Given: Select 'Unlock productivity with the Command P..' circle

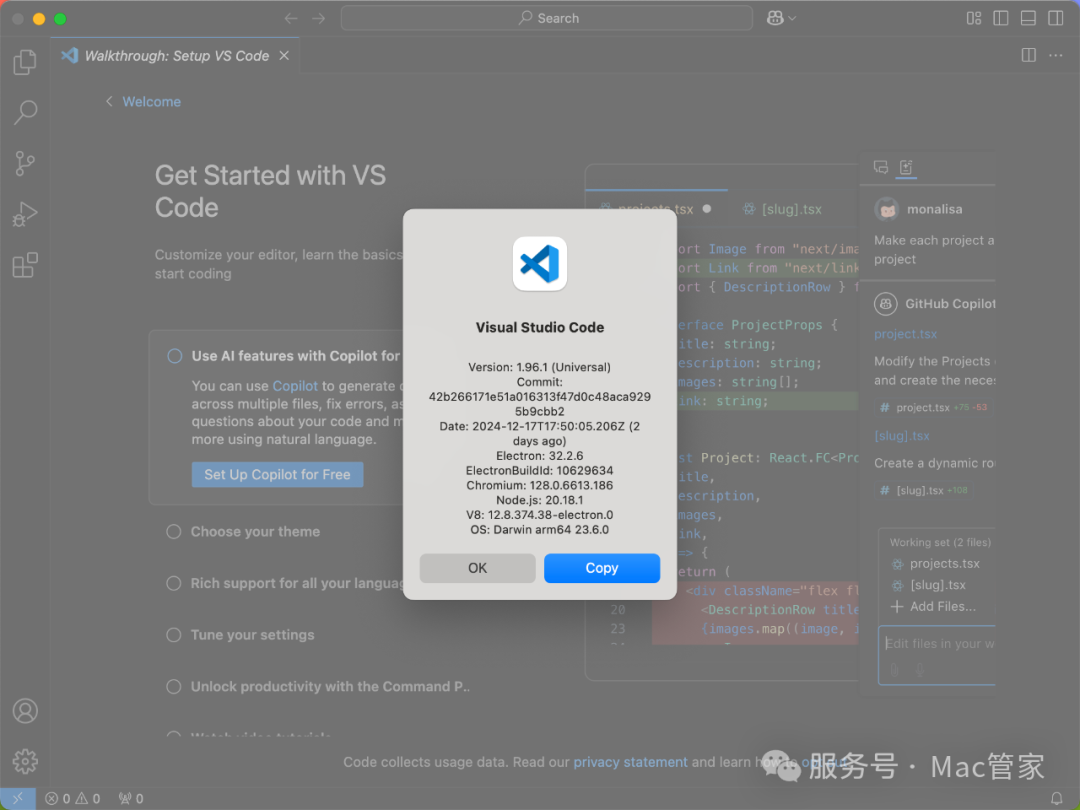Looking at the screenshot, I should [x=174, y=687].
